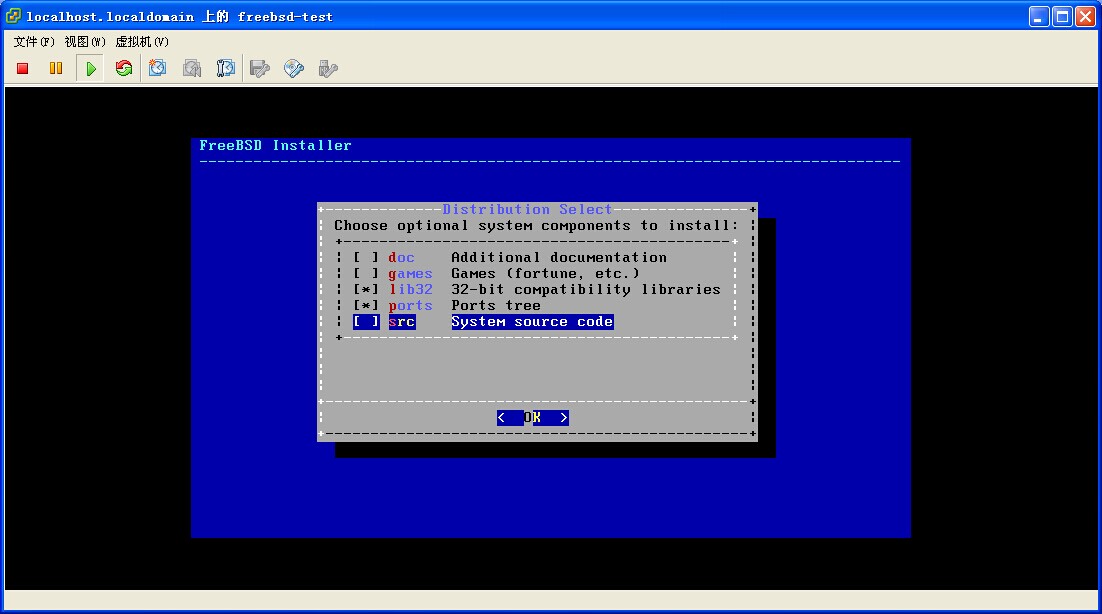Toggle the doc component checkbox
Viewport: 1102px width, 614px height.
(x=366, y=258)
